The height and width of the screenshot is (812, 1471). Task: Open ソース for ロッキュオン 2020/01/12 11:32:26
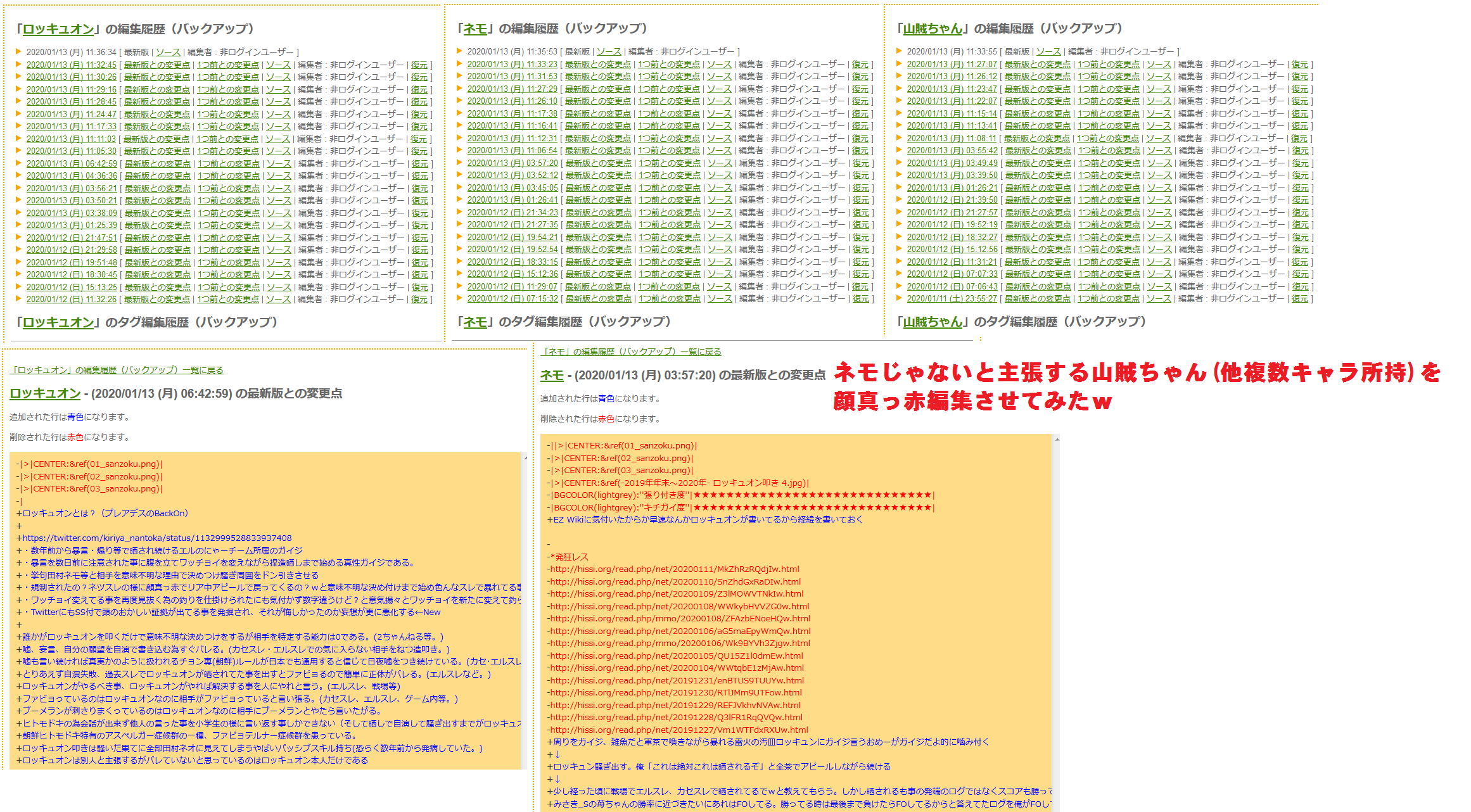tap(278, 299)
